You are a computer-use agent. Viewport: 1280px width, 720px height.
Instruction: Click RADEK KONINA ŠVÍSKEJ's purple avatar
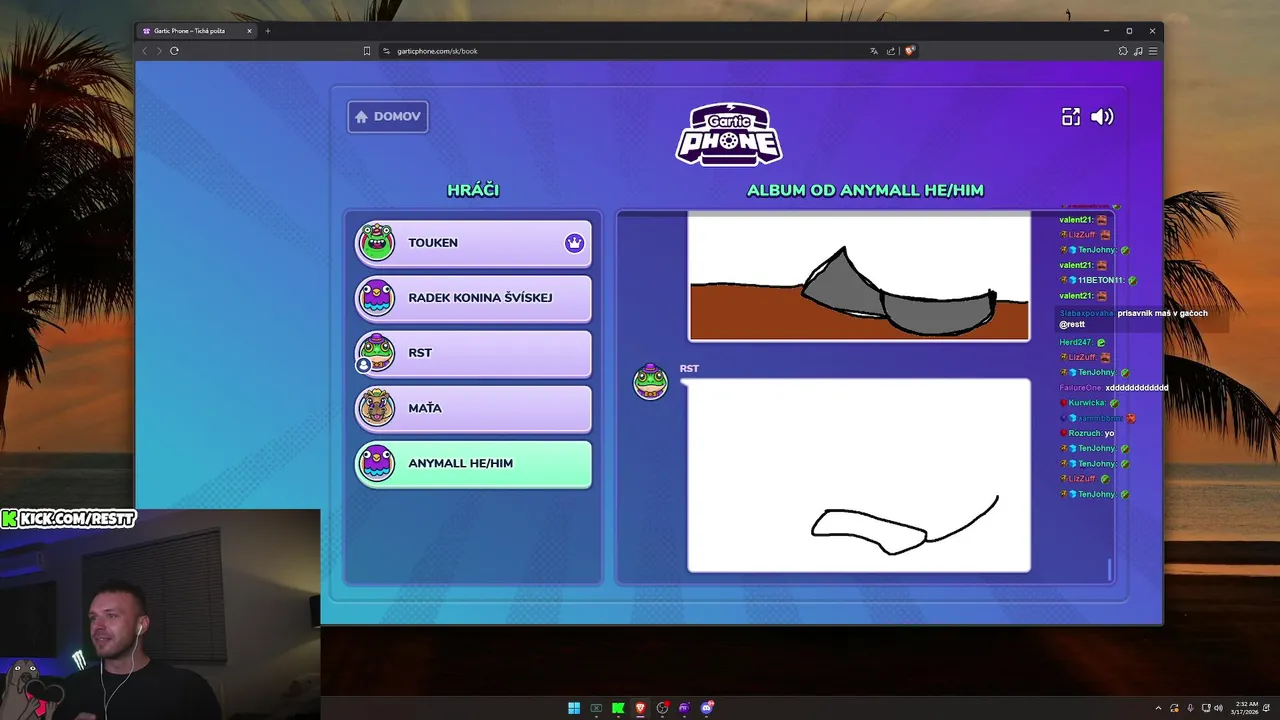[x=377, y=297]
